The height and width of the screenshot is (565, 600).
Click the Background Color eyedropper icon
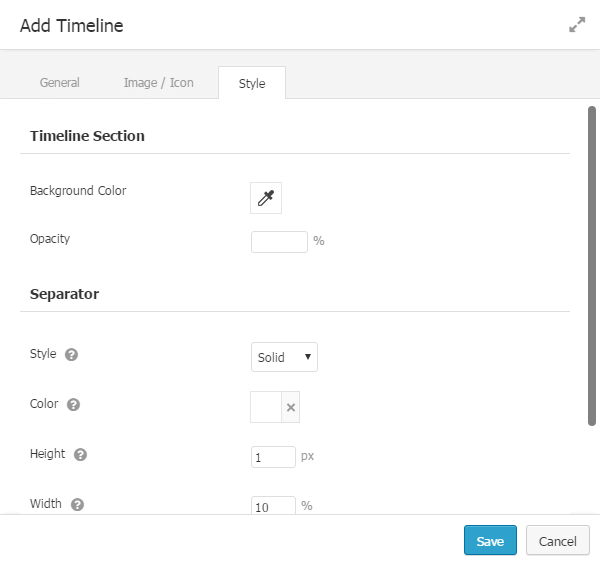[266, 198]
